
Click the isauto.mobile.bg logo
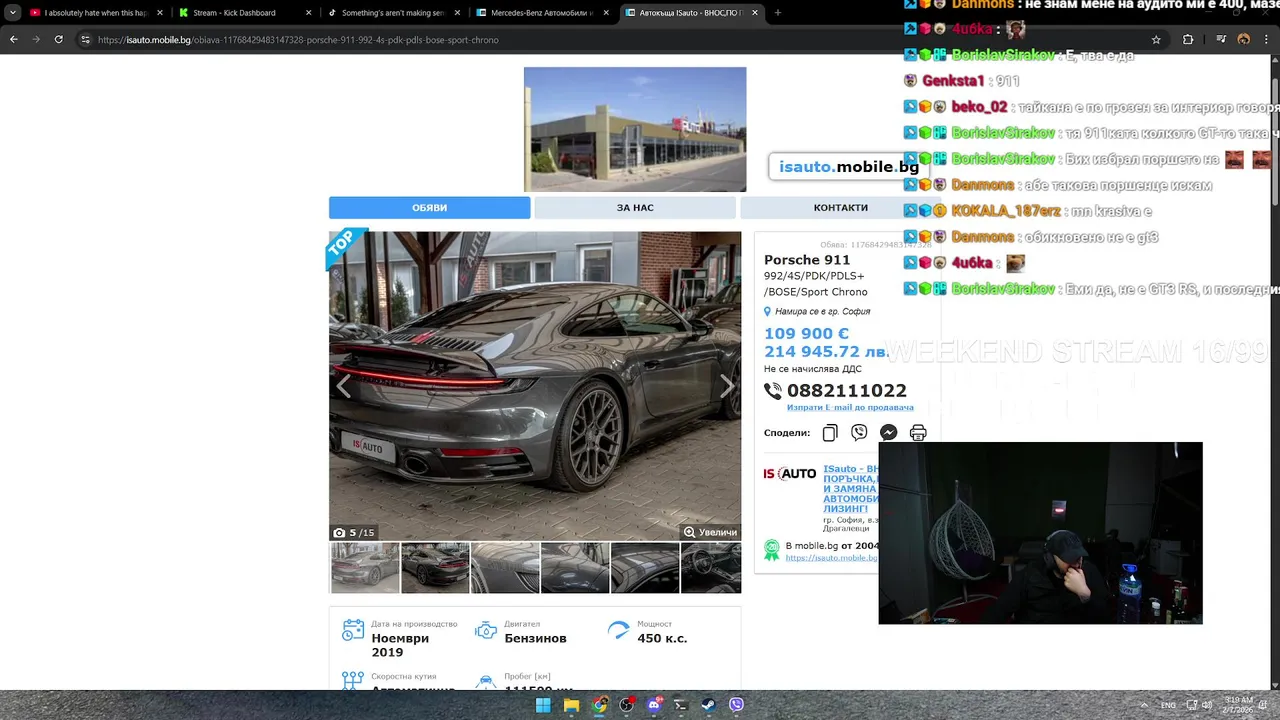coord(848,167)
